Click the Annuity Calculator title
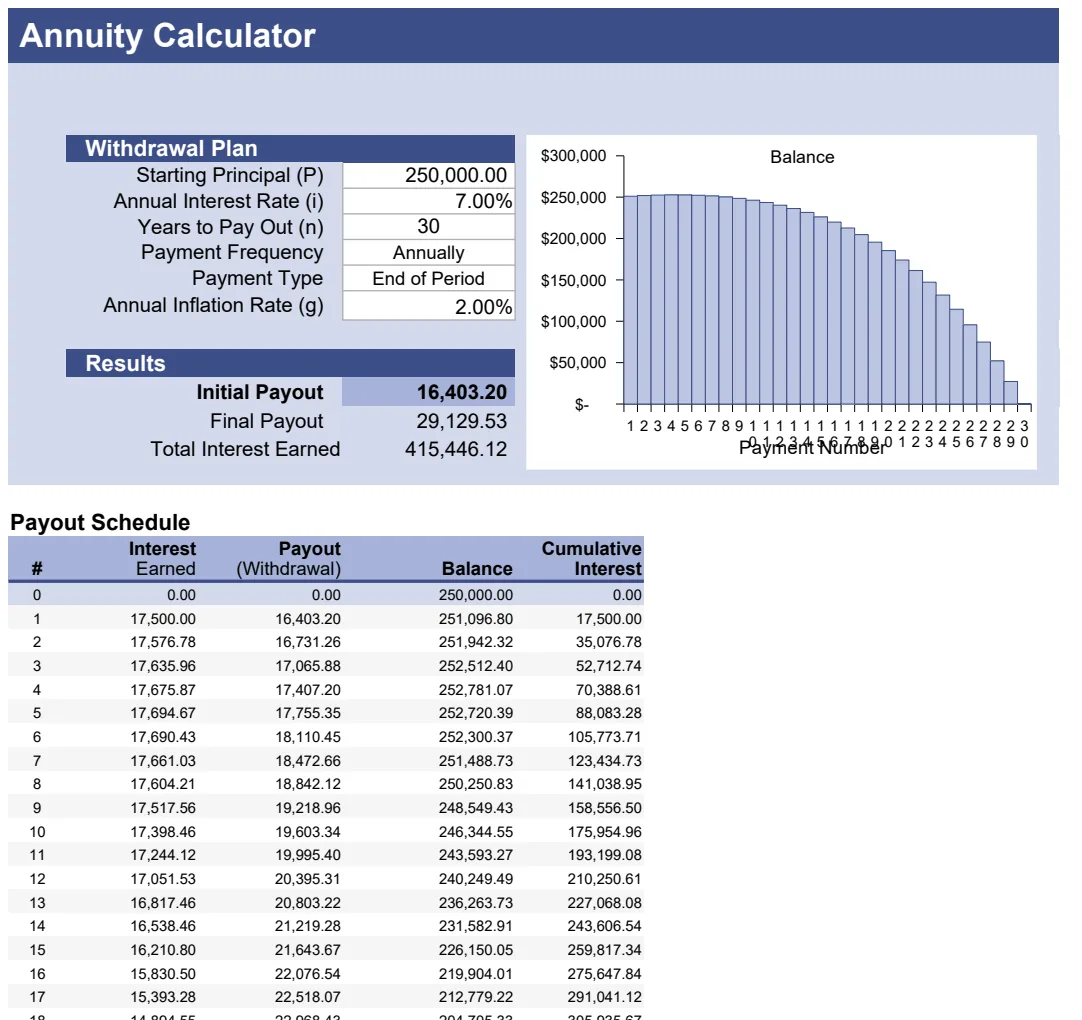This screenshot has height=1020, width=1082. [x=168, y=36]
